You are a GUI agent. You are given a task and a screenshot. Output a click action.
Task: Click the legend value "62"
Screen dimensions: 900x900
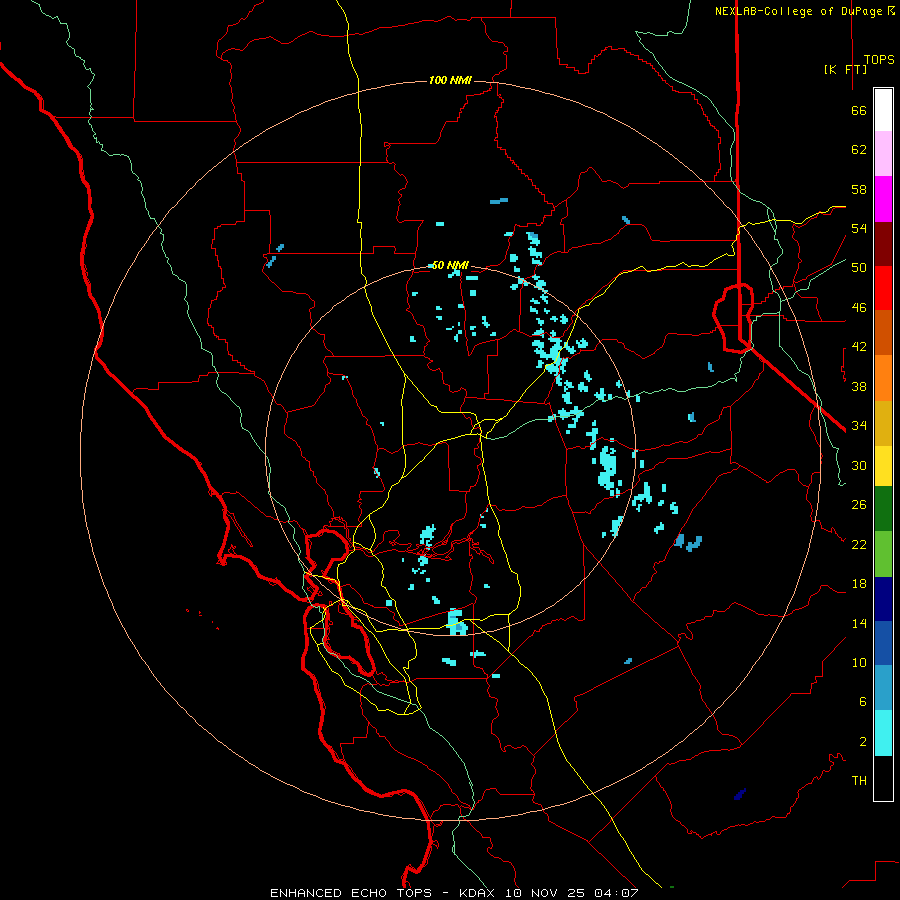[x=859, y=150]
